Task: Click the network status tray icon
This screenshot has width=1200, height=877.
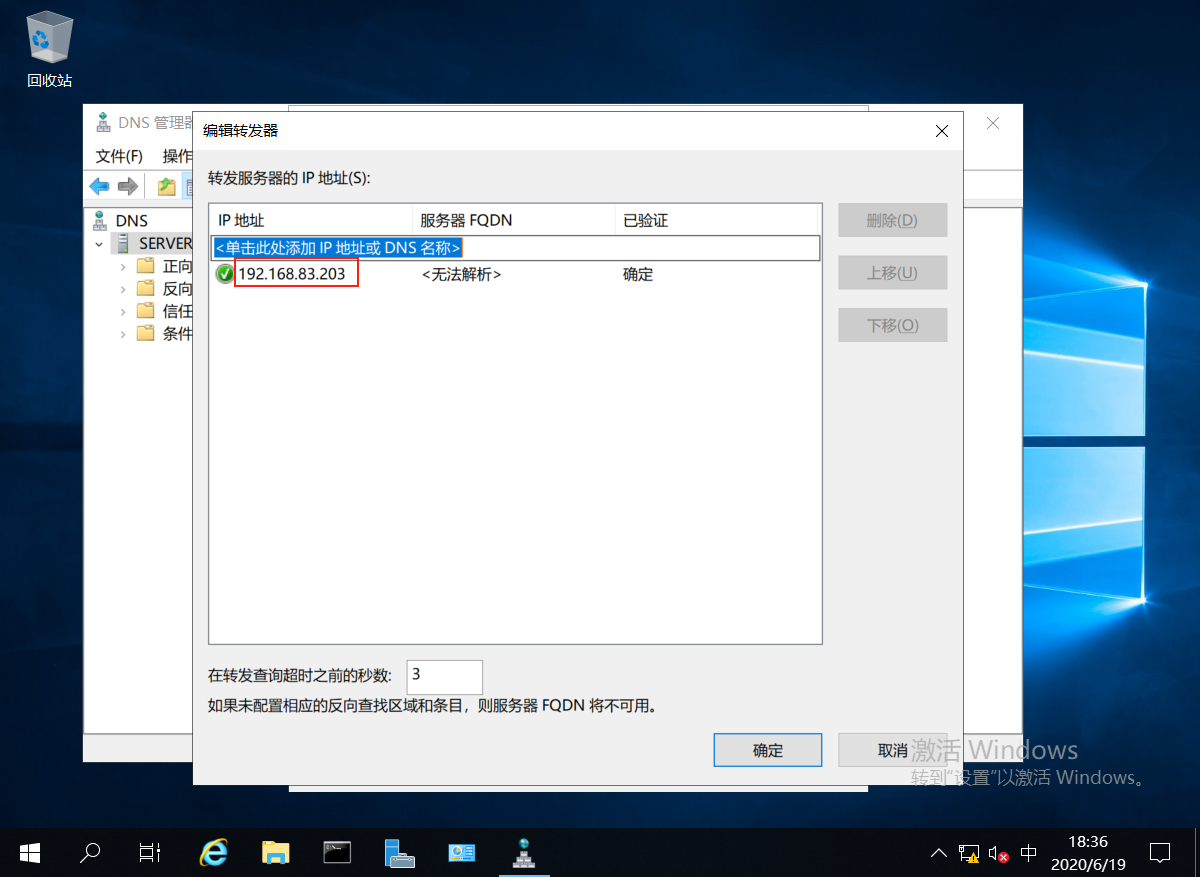Action: point(968,853)
